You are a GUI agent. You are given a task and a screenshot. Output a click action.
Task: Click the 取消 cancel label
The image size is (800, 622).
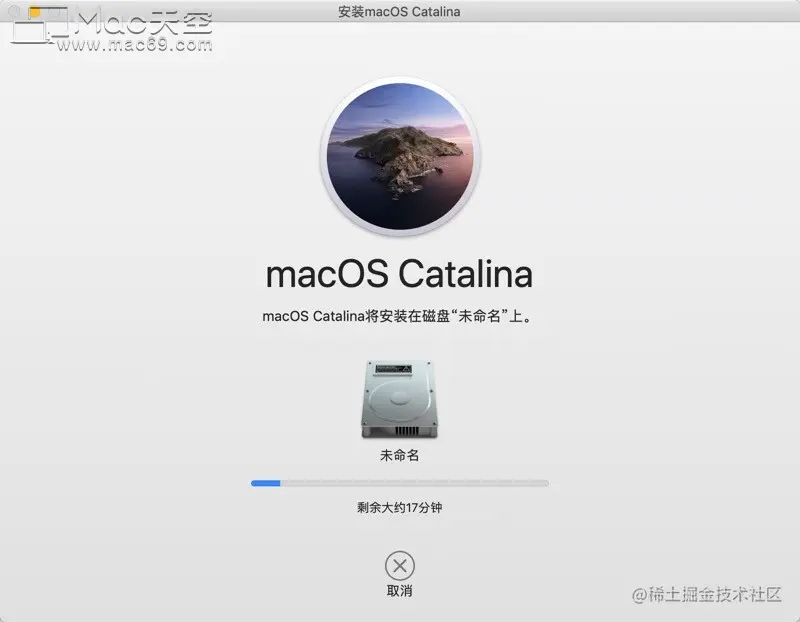[x=399, y=591]
